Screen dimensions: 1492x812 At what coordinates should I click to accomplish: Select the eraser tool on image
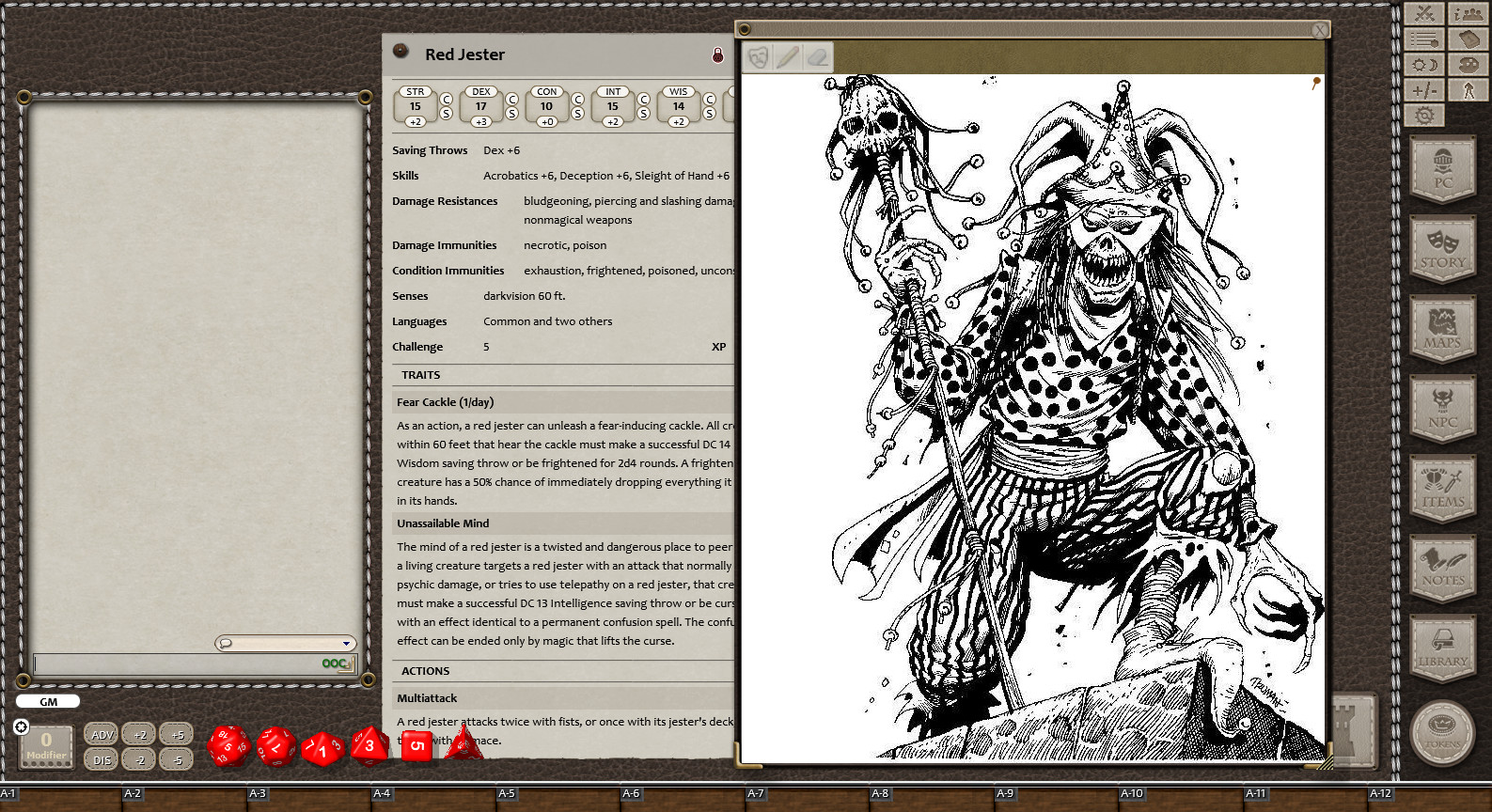pyautogui.click(x=818, y=57)
